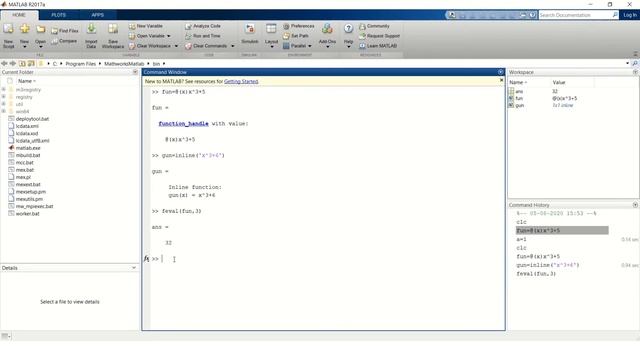Expand the win64 folder
Image resolution: width=640 pixels, height=360 pixels.
coord(4,111)
